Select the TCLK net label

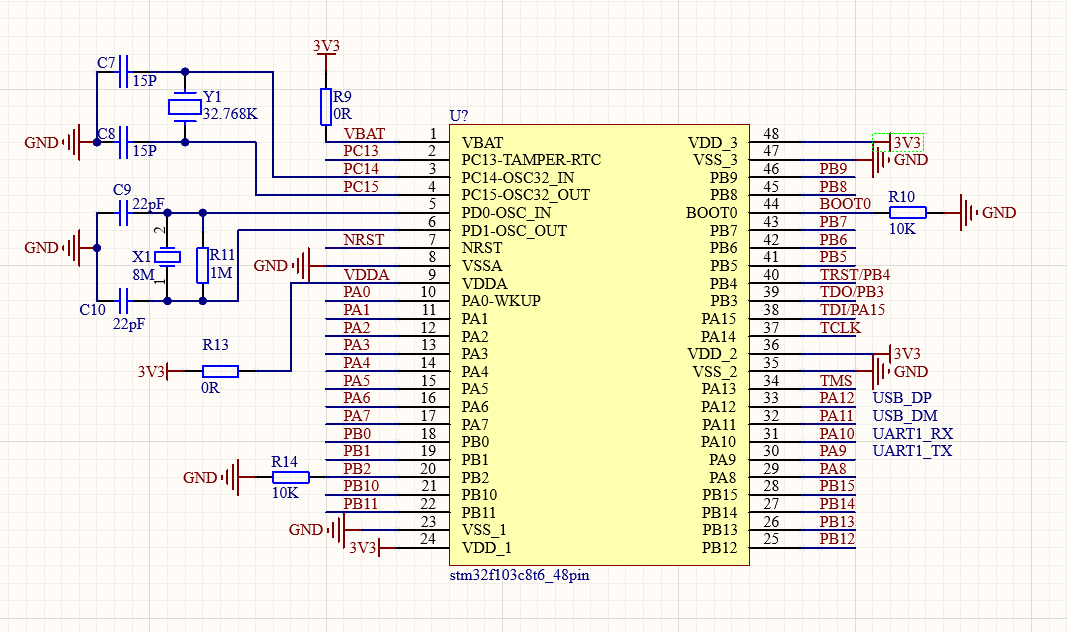click(840, 327)
